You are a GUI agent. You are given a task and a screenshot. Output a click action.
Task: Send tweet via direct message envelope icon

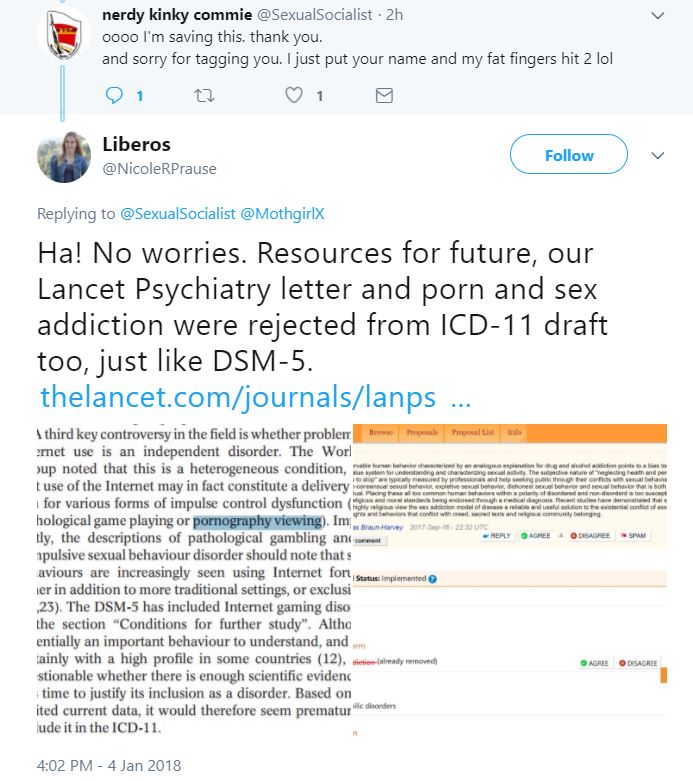(x=384, y=95)
